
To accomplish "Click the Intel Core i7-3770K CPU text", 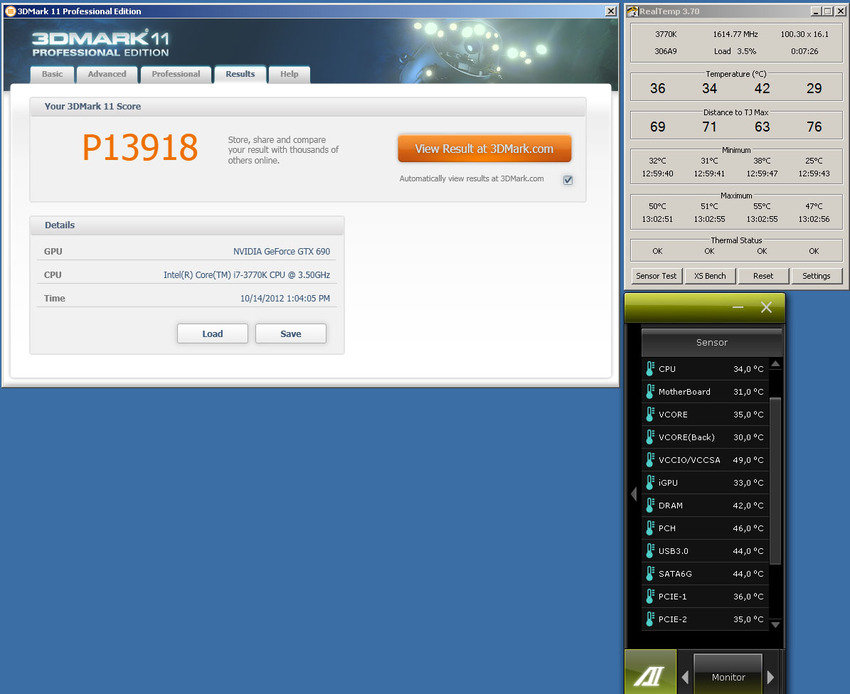I will 247,275.
